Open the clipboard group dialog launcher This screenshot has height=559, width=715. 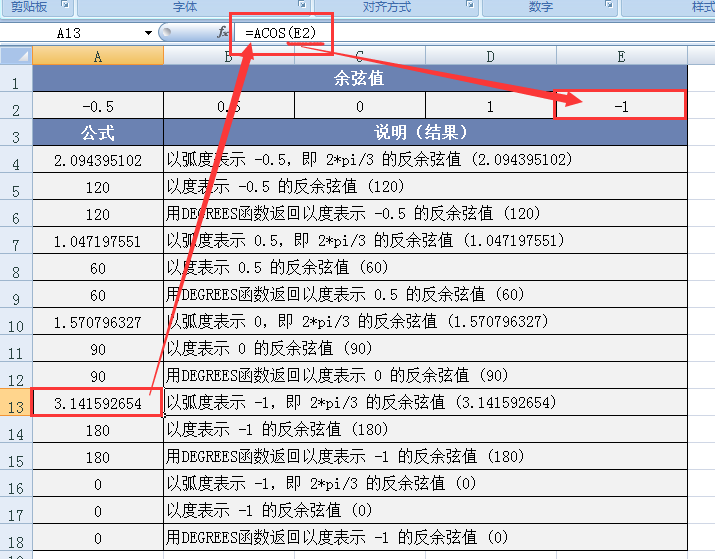coord(65,5)
